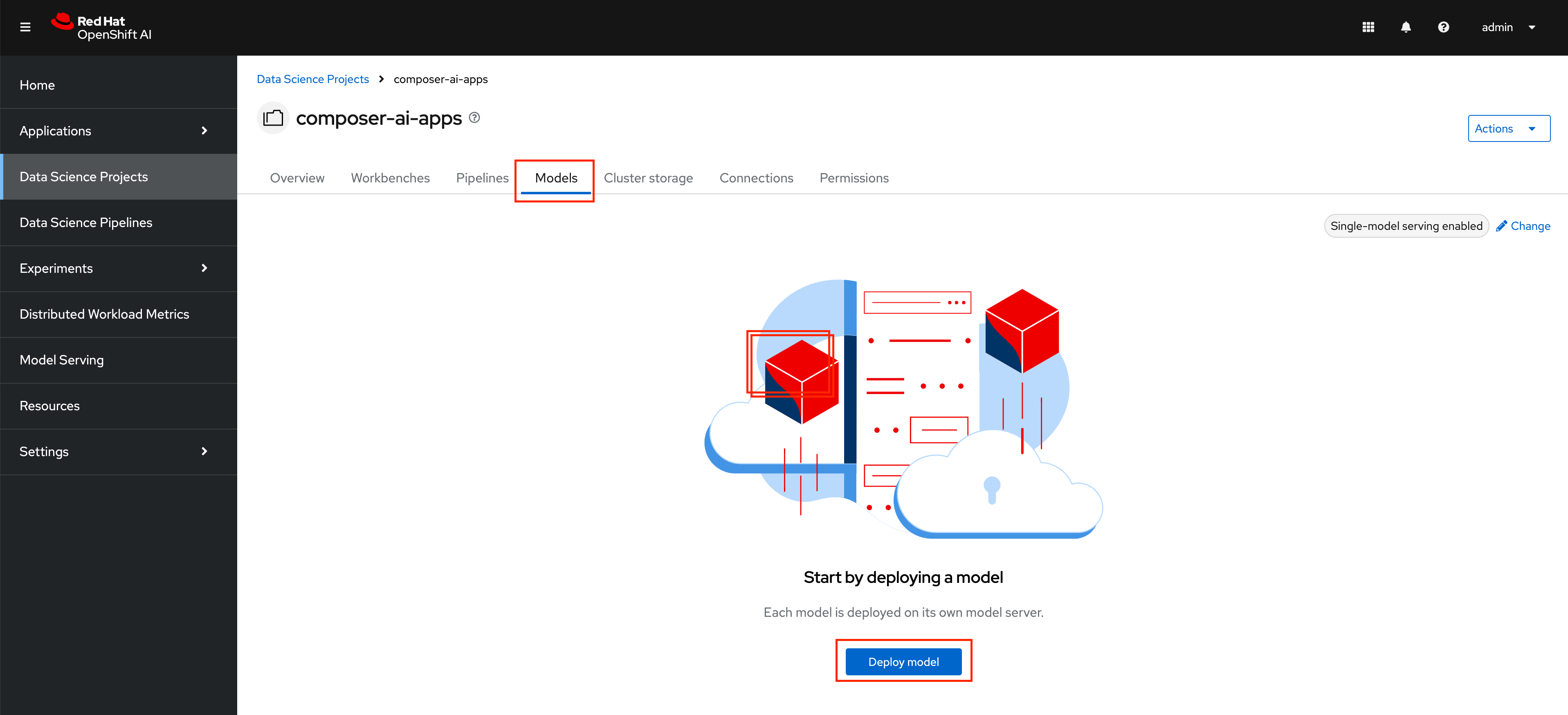
Task: Open Distributed Workload Metrics page
Action: coord(119,314)
